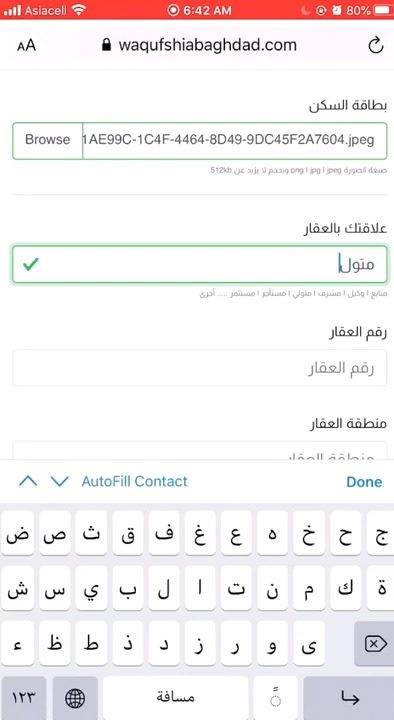Jump to next field with down chevron
This screenshot has width=394, height=720.
point(60,481)
